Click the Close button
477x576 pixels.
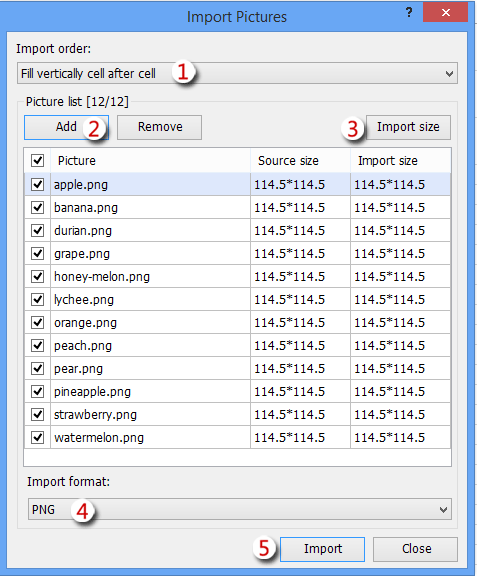(x=416, y=549)
